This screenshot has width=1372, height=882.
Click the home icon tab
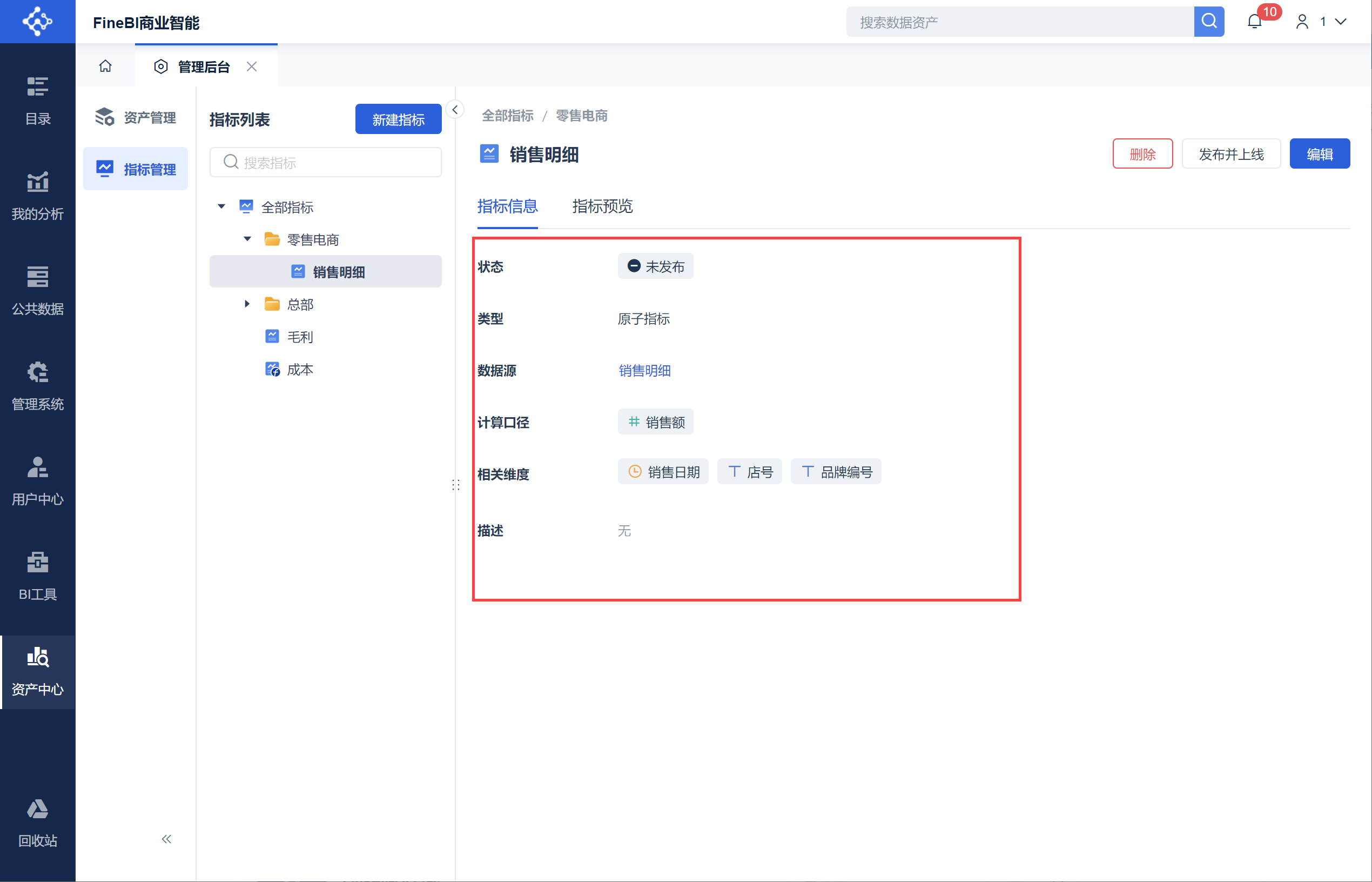point(105,66)
